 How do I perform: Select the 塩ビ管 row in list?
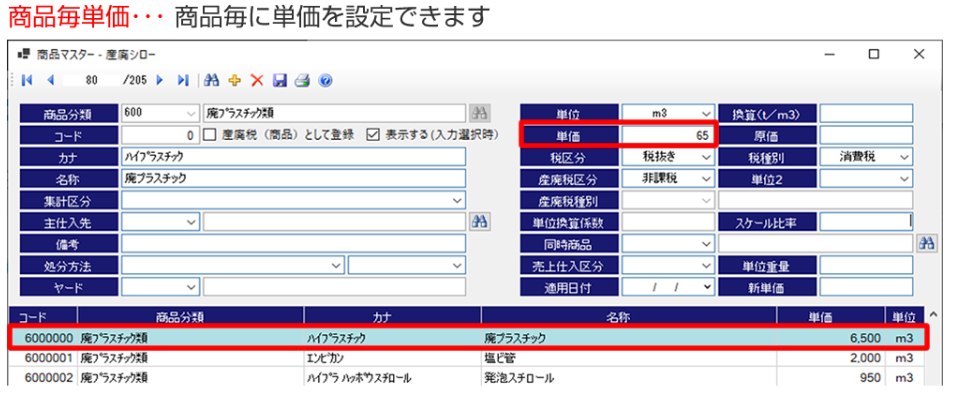[x=466, y=358]
